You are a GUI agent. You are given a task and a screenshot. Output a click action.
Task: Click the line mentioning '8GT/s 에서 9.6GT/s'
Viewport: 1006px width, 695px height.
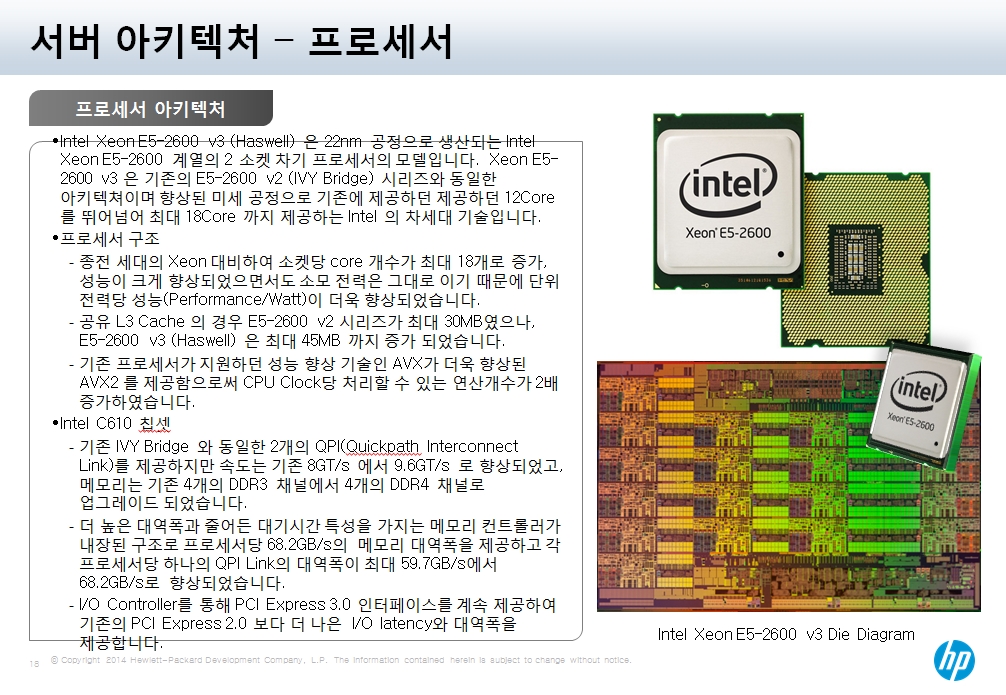[321, 465]
